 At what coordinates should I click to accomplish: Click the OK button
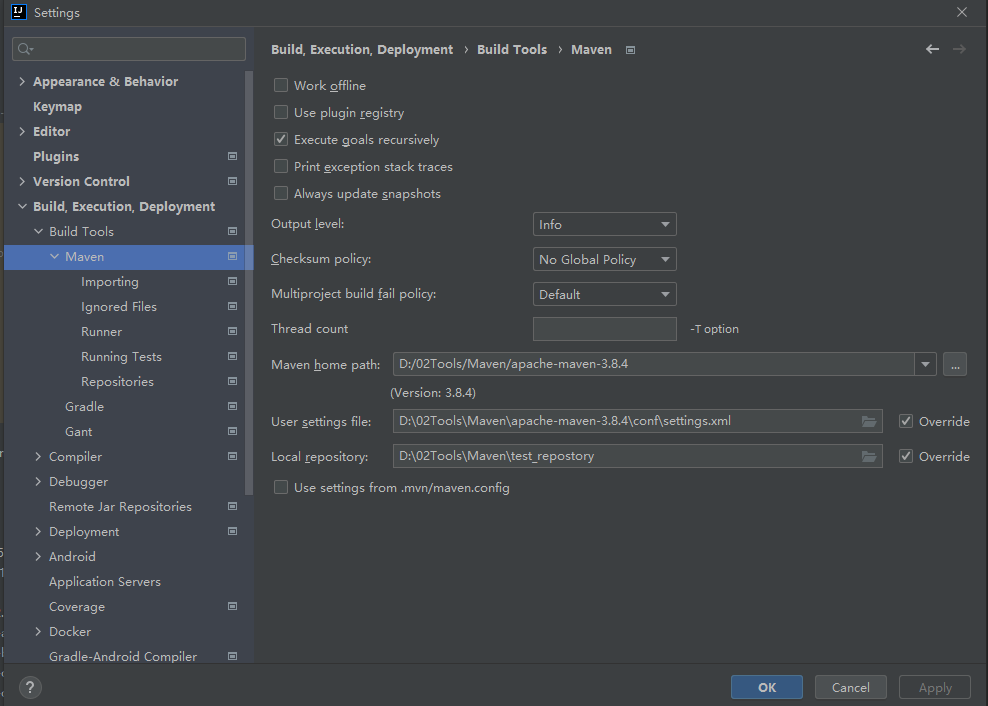767,687
